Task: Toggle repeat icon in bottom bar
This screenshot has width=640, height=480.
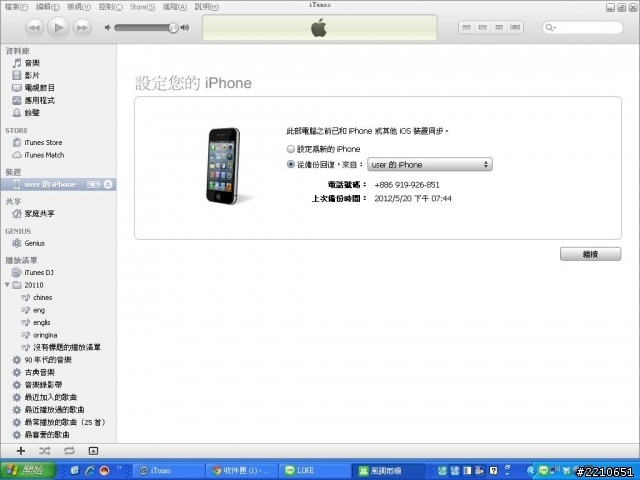Action: [x=69, y=451]
